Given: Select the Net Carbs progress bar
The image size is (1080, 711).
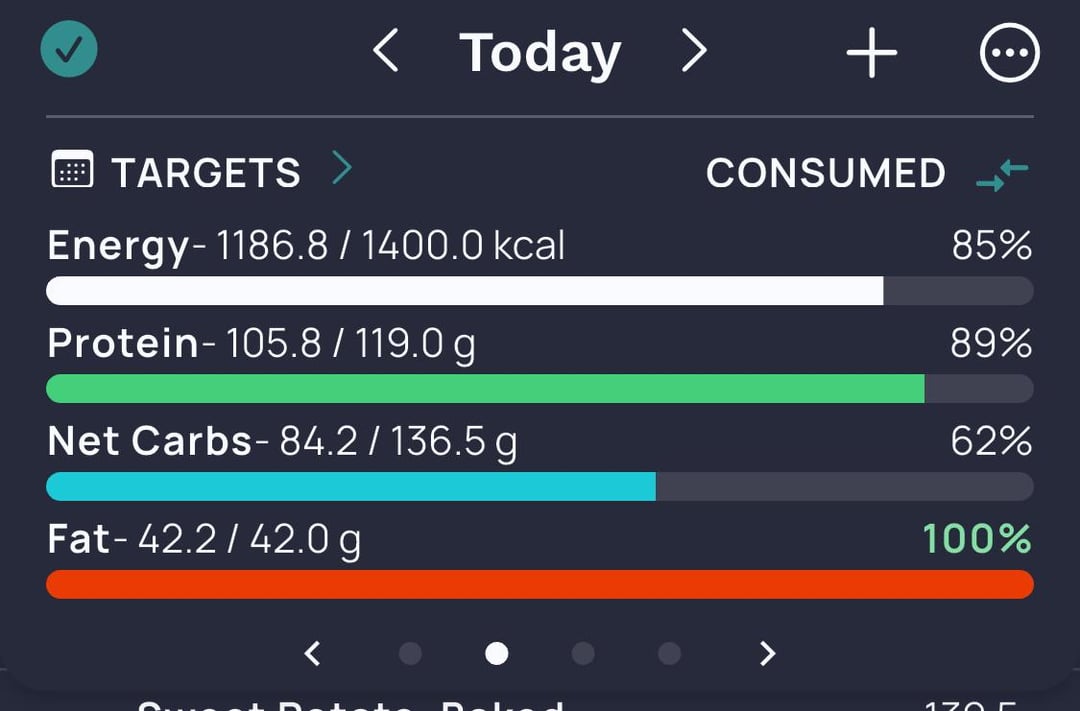Looking at the screenshot, I should coord(540,486).
